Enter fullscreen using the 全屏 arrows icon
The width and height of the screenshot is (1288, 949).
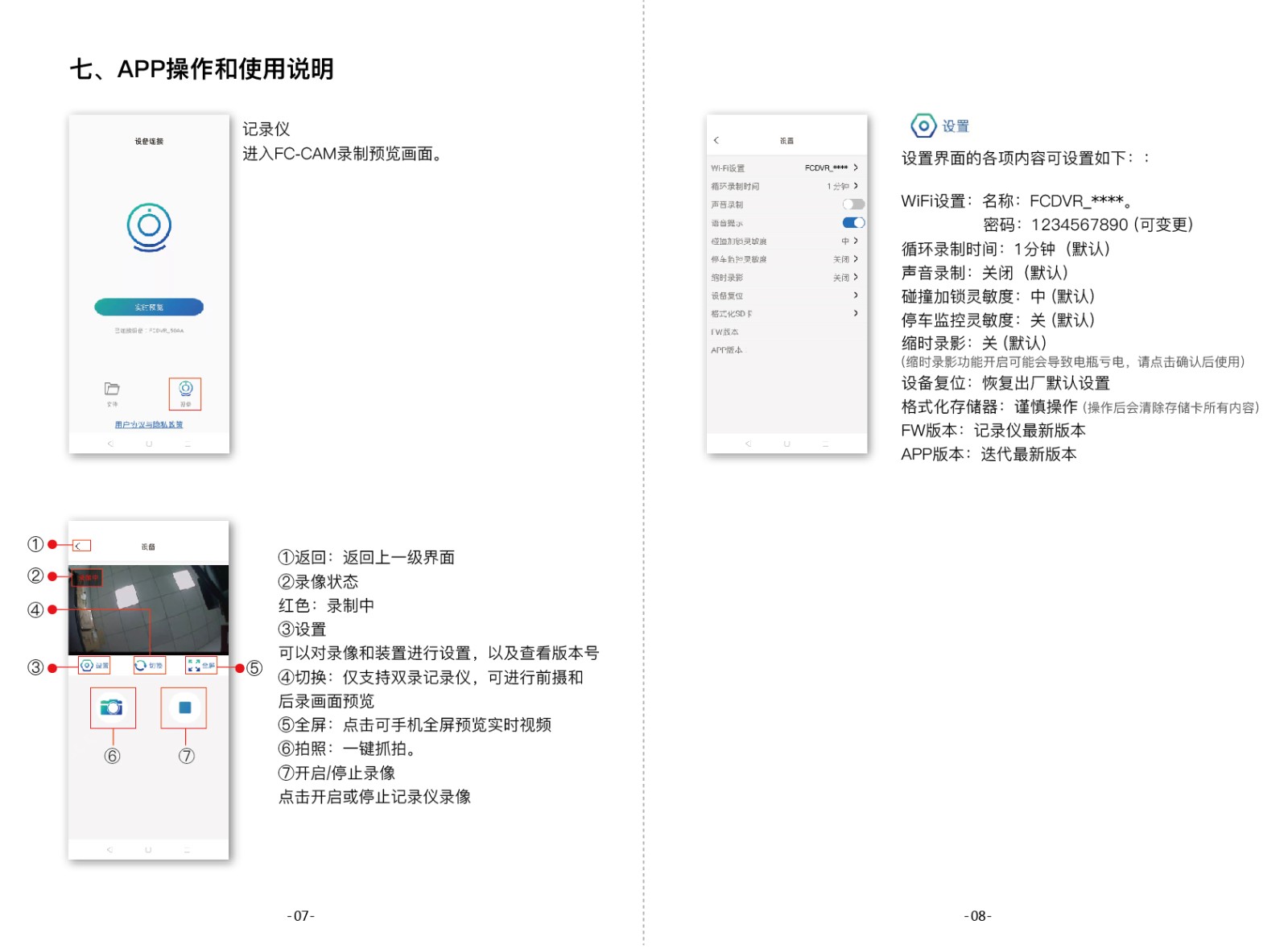194,665
